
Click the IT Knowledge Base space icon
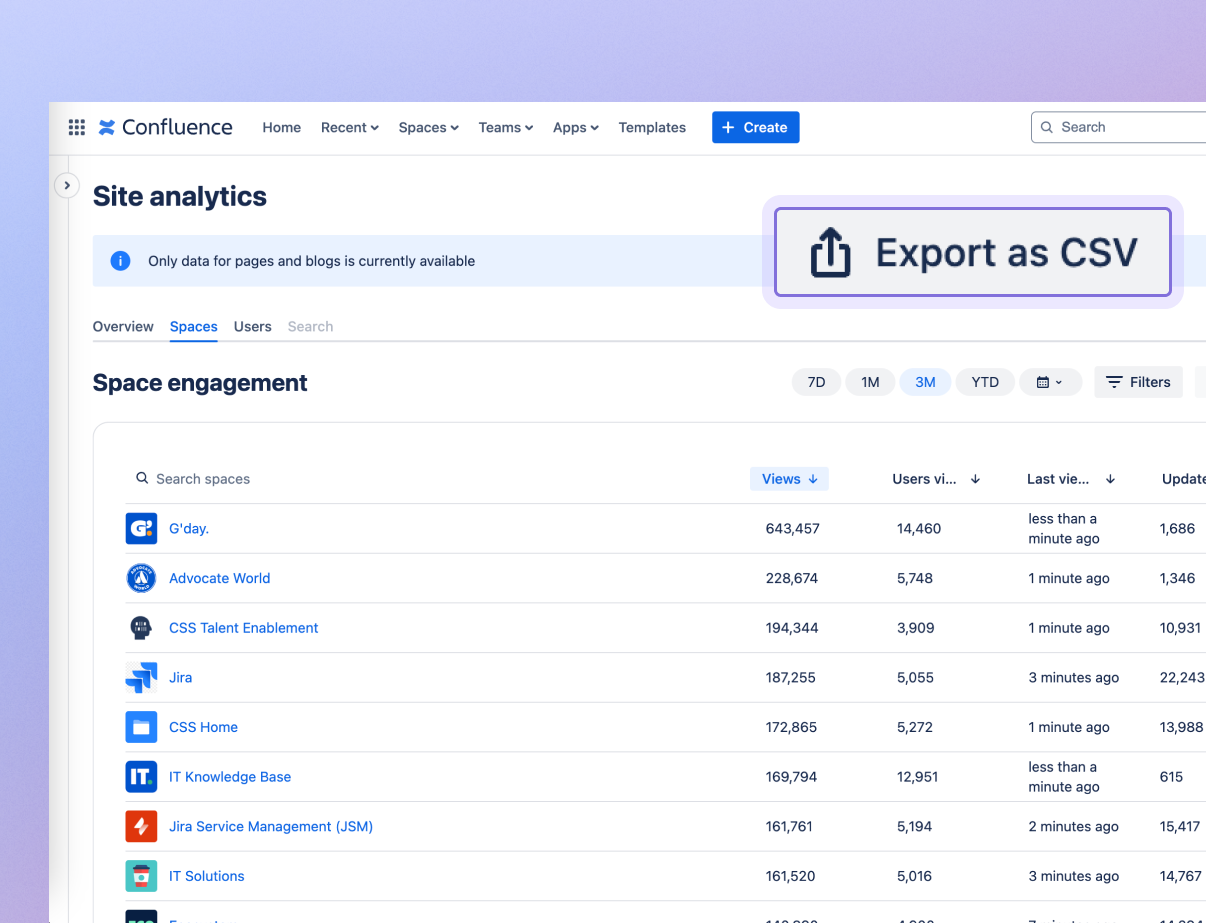[141, 776]
